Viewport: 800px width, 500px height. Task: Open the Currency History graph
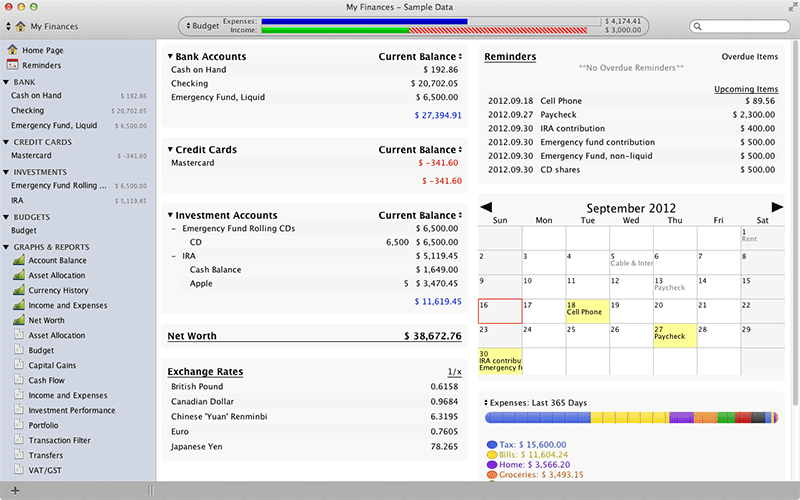58,291
